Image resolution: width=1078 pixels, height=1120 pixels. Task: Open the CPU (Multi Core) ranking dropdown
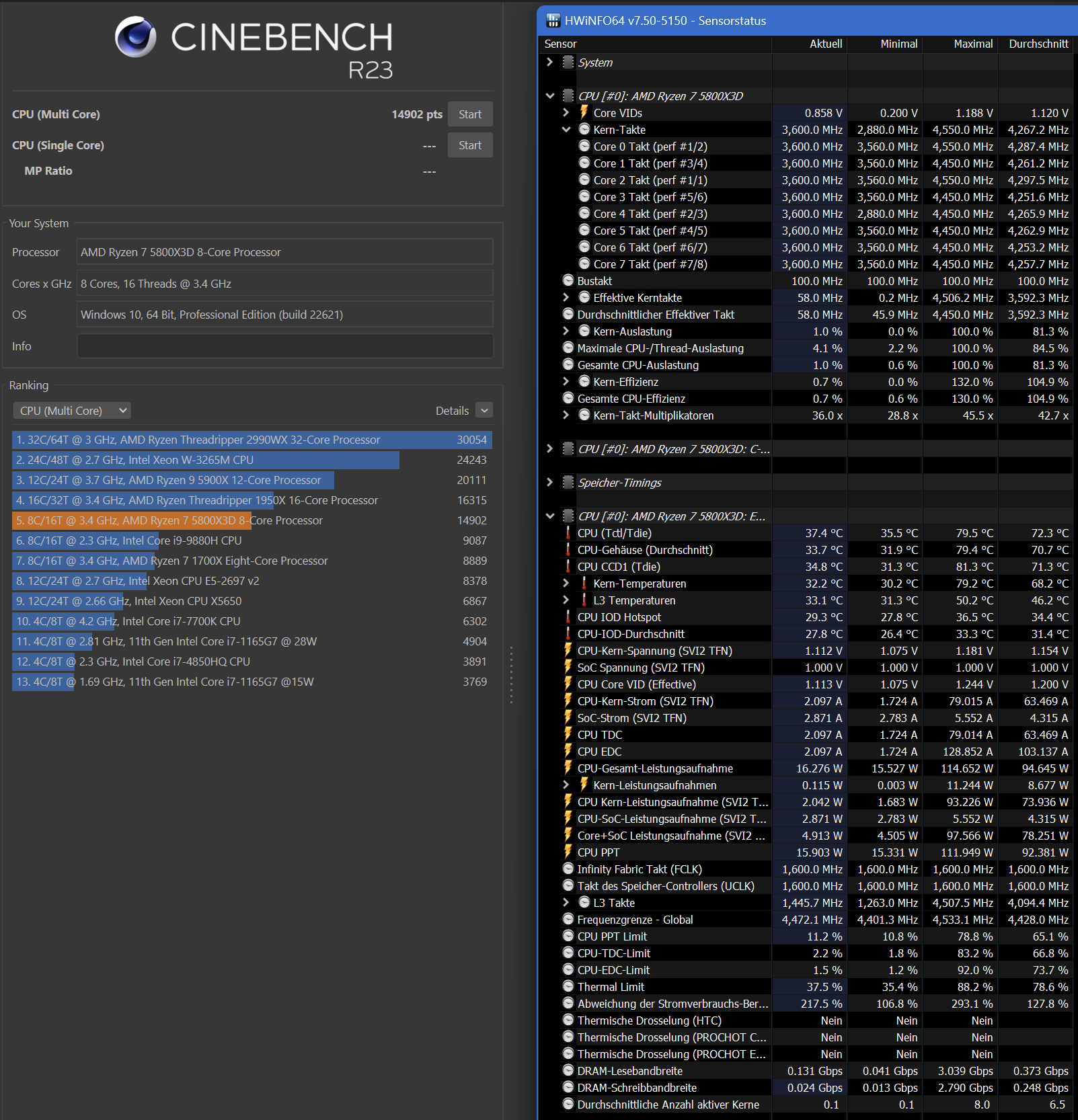point(72,410)
